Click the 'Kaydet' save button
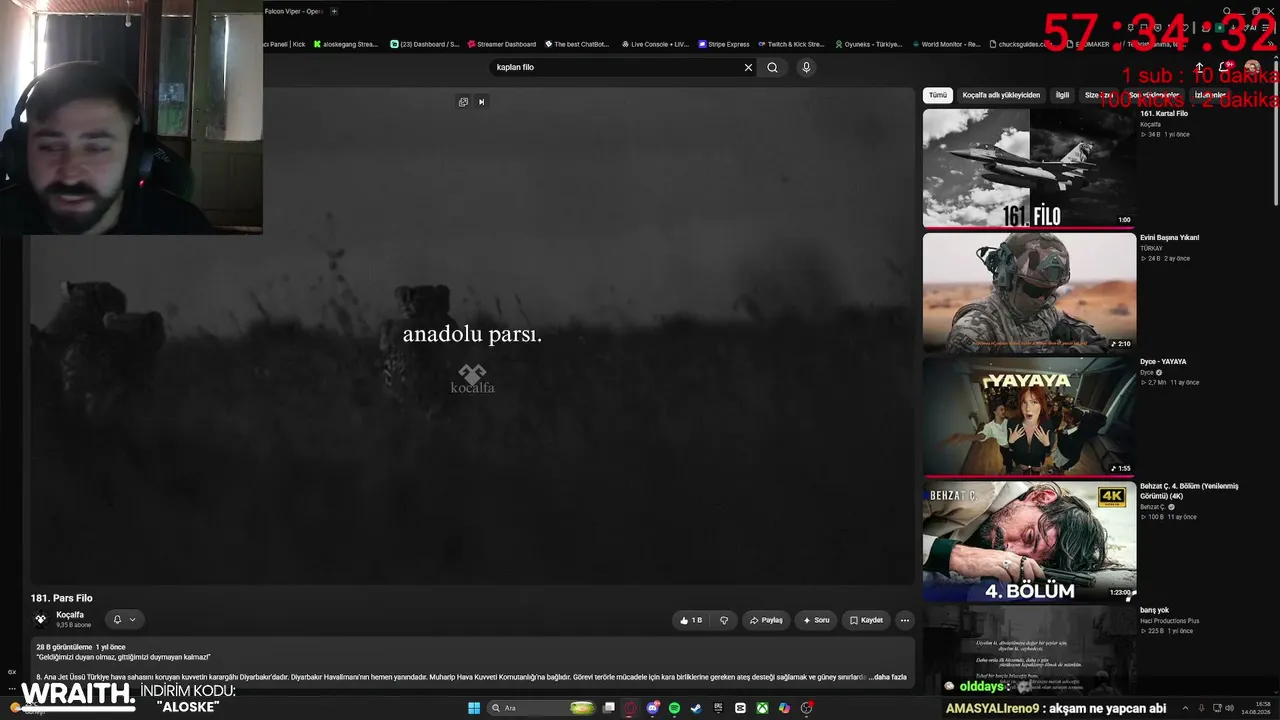The image size is (1280, 720). coord(866,620)
